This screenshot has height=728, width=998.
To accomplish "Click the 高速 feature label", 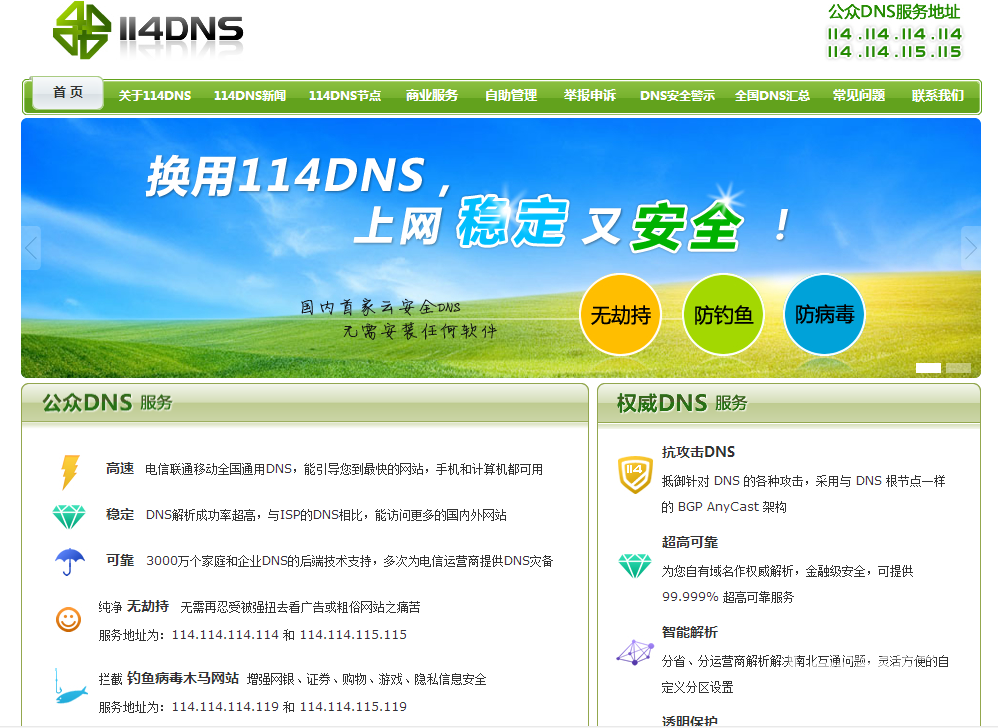I will tap(120, 468).
